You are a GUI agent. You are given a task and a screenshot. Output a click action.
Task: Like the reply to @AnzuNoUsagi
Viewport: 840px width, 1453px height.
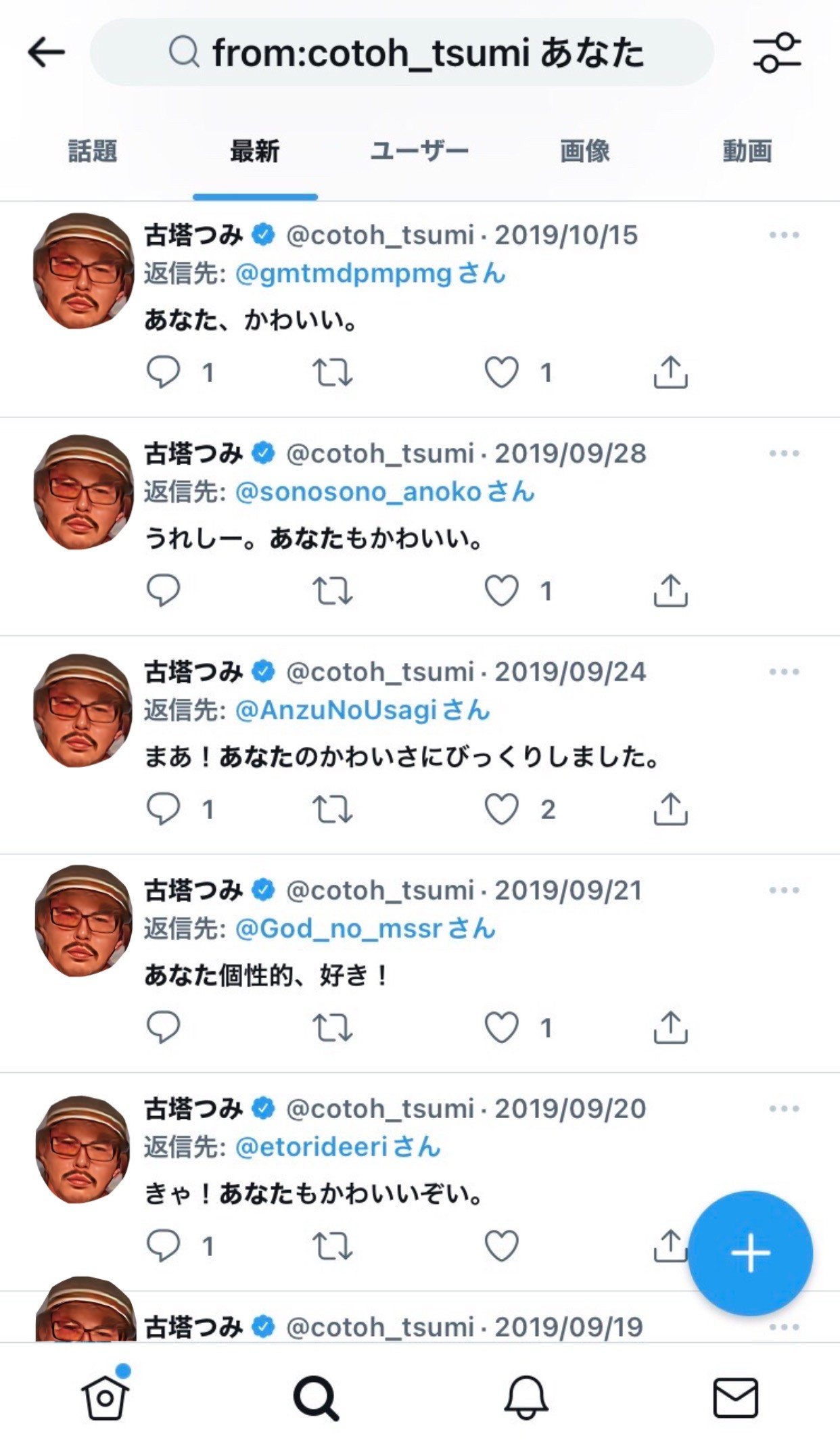coord(502,809)
